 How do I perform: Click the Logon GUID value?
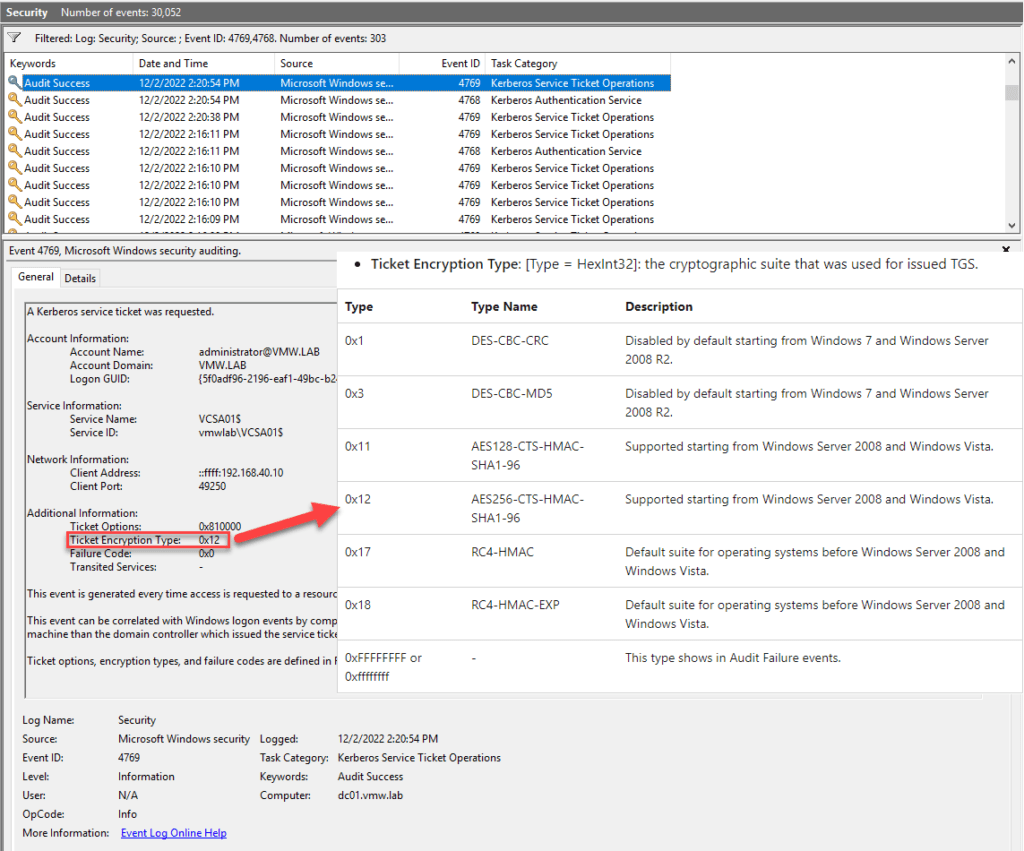[268, 379]
